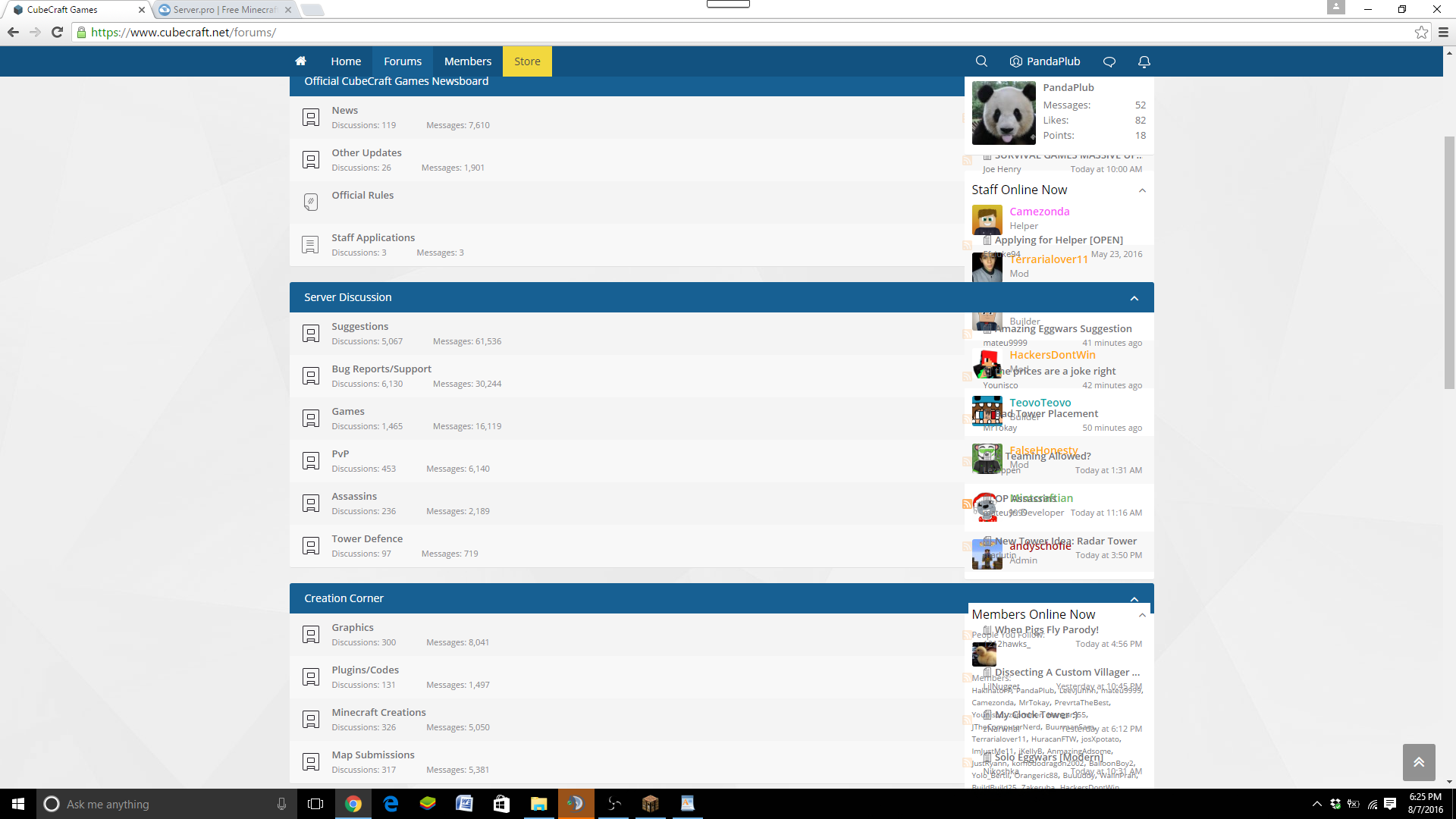Open the alerts bell icon
Image resolution: width=1456 pixels, height=819 pixels.
tap(1144, 61)
